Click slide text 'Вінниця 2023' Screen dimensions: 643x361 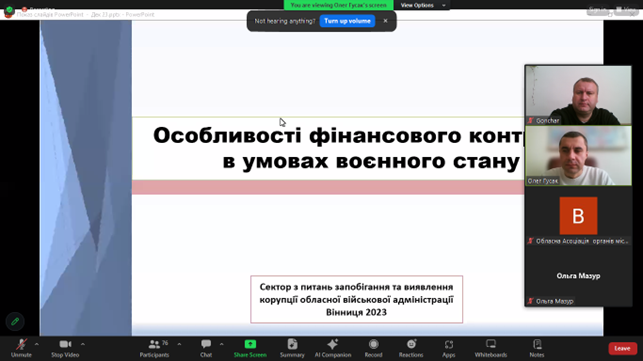tap(356, 313)
